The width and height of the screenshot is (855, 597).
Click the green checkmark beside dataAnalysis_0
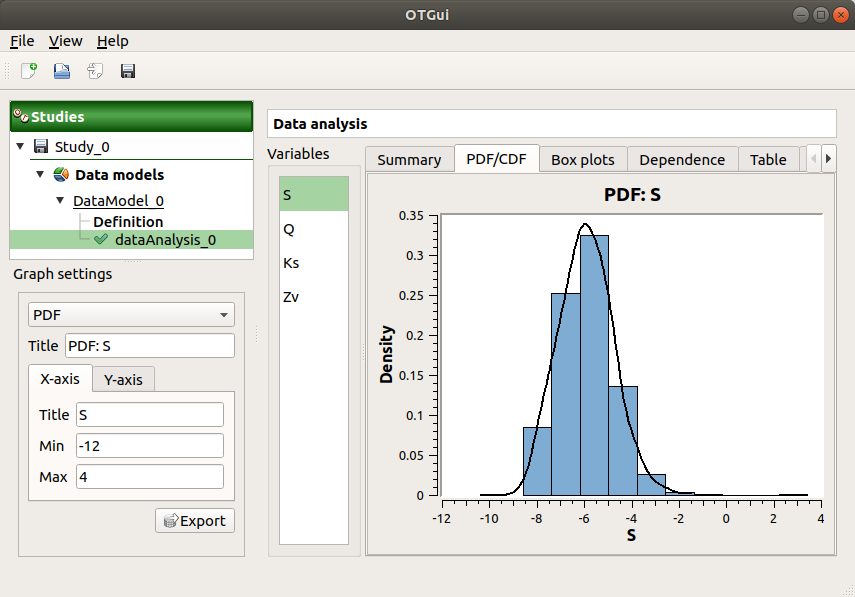[99, 240]
